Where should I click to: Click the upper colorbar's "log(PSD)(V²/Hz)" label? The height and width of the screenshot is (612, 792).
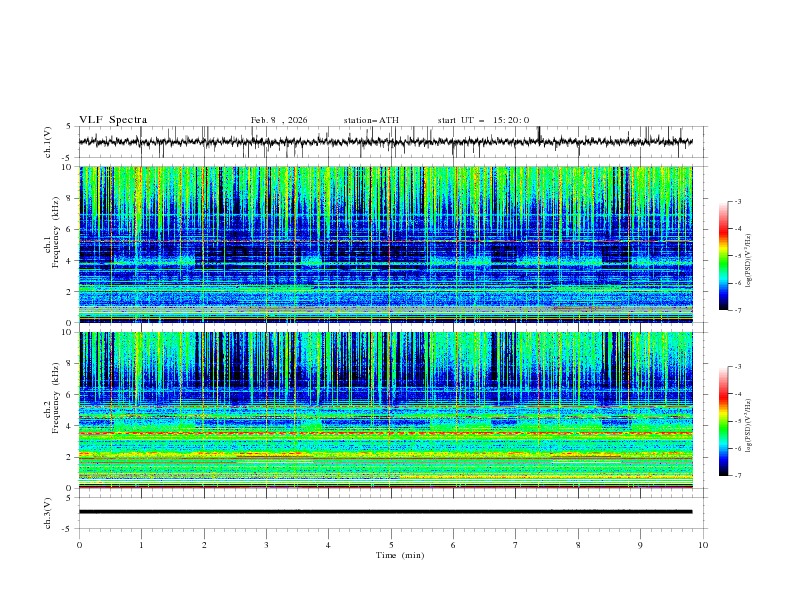tap(748, 261)
